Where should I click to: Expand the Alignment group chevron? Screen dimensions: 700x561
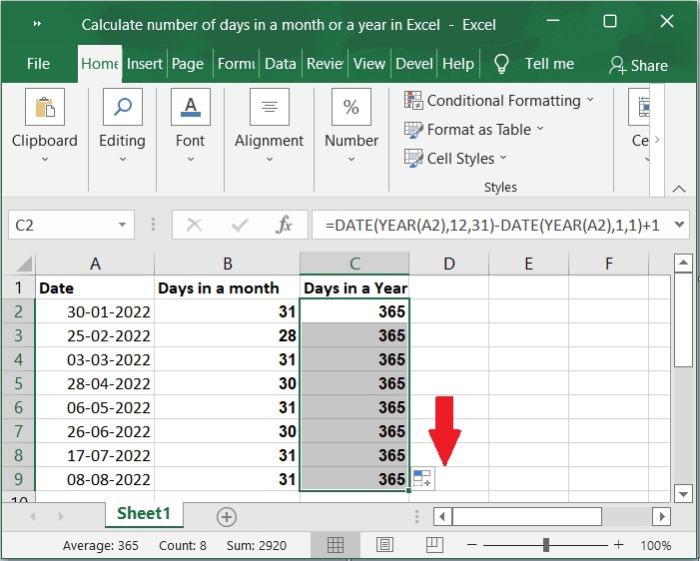click(x=269, y=159)
